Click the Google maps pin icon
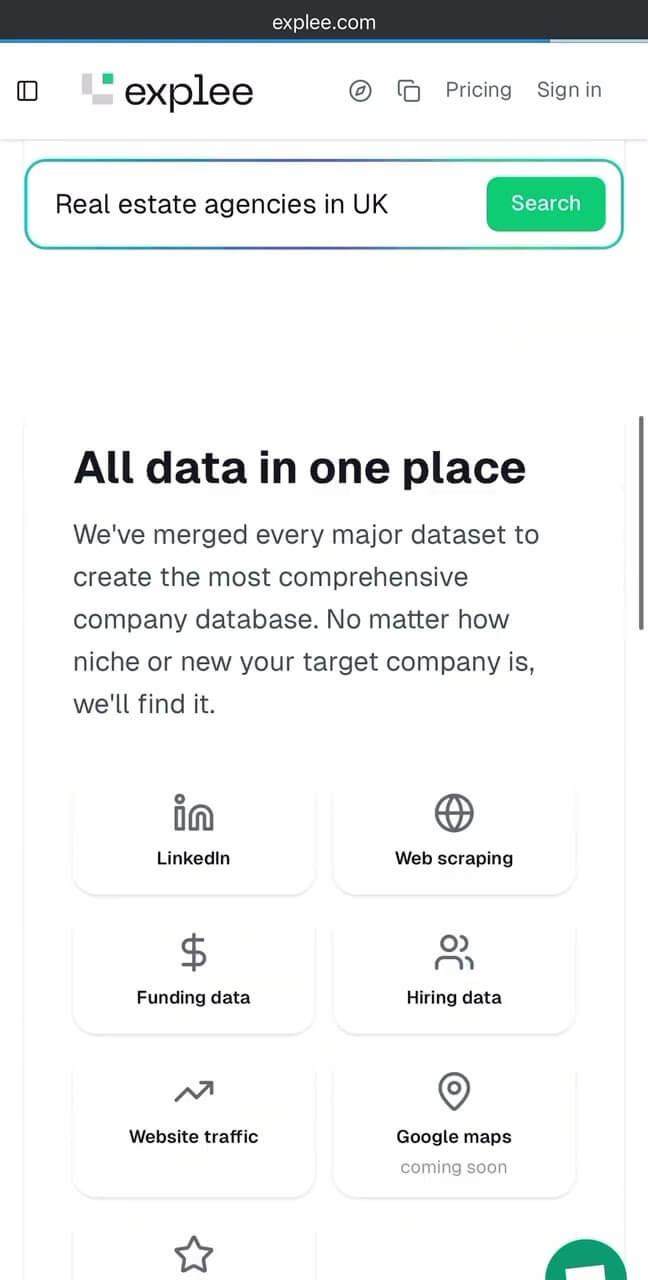648x1280 pixels. click(454, 1091)
